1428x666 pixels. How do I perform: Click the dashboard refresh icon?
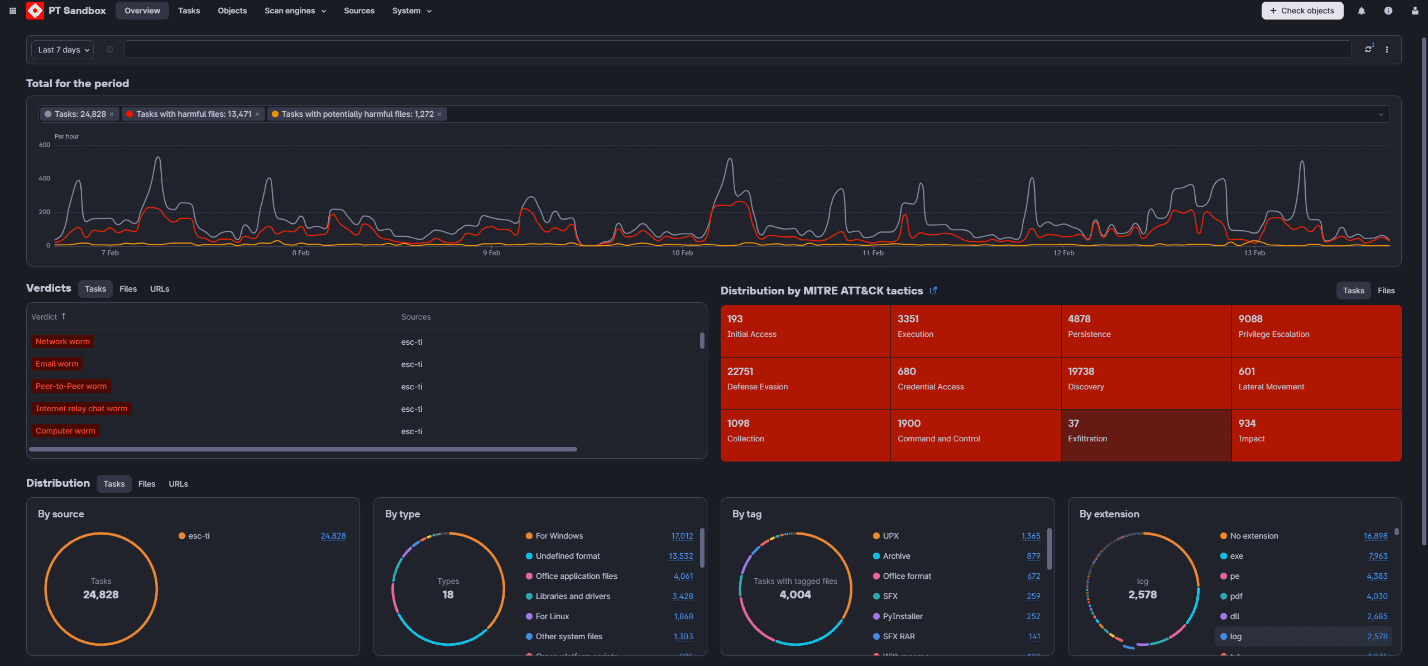pyautogui.click(x=1369, y=49)
